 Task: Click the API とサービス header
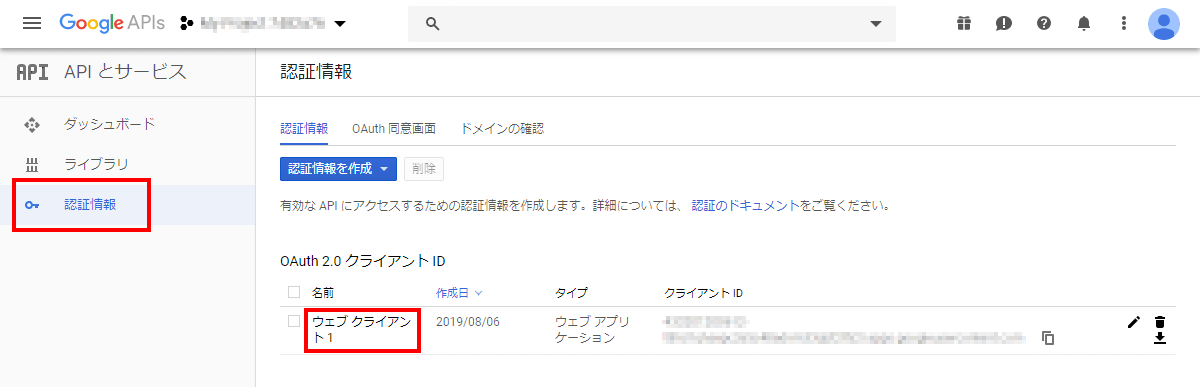(x=125, y=72)
